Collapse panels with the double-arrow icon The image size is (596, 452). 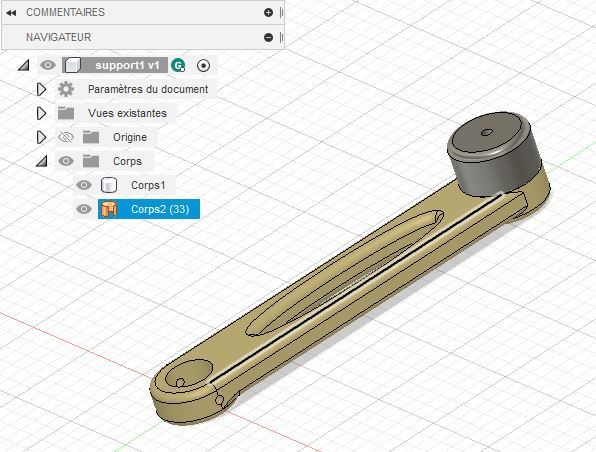11,13
